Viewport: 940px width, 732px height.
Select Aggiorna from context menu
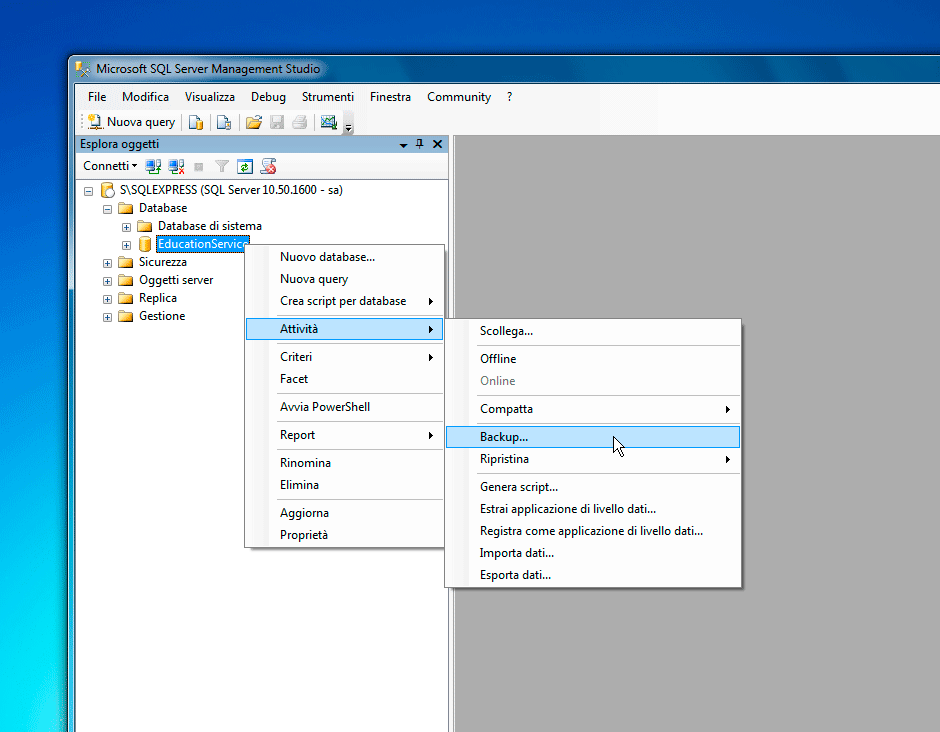pos(345,513)
